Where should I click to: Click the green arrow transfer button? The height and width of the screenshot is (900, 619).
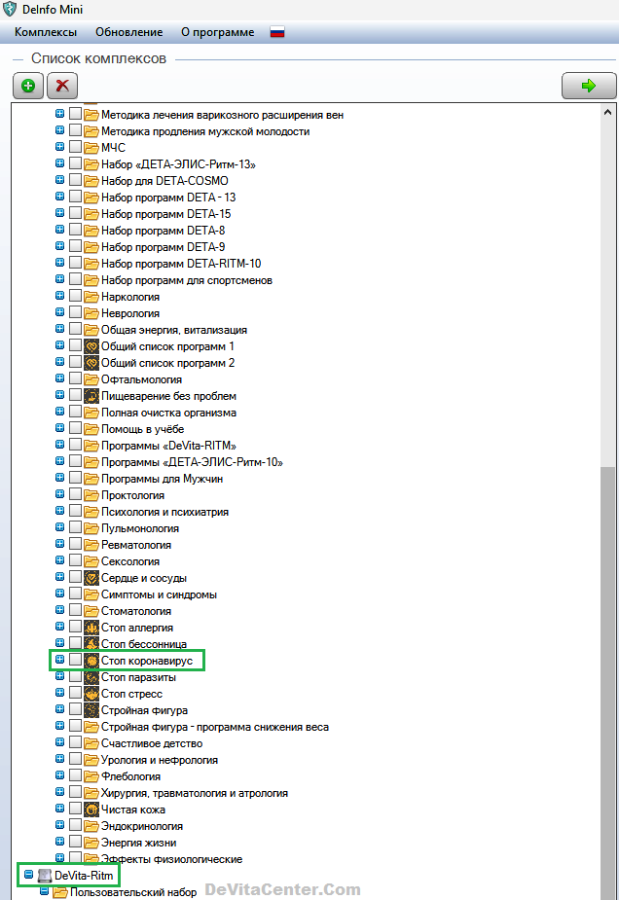(589, 86)
